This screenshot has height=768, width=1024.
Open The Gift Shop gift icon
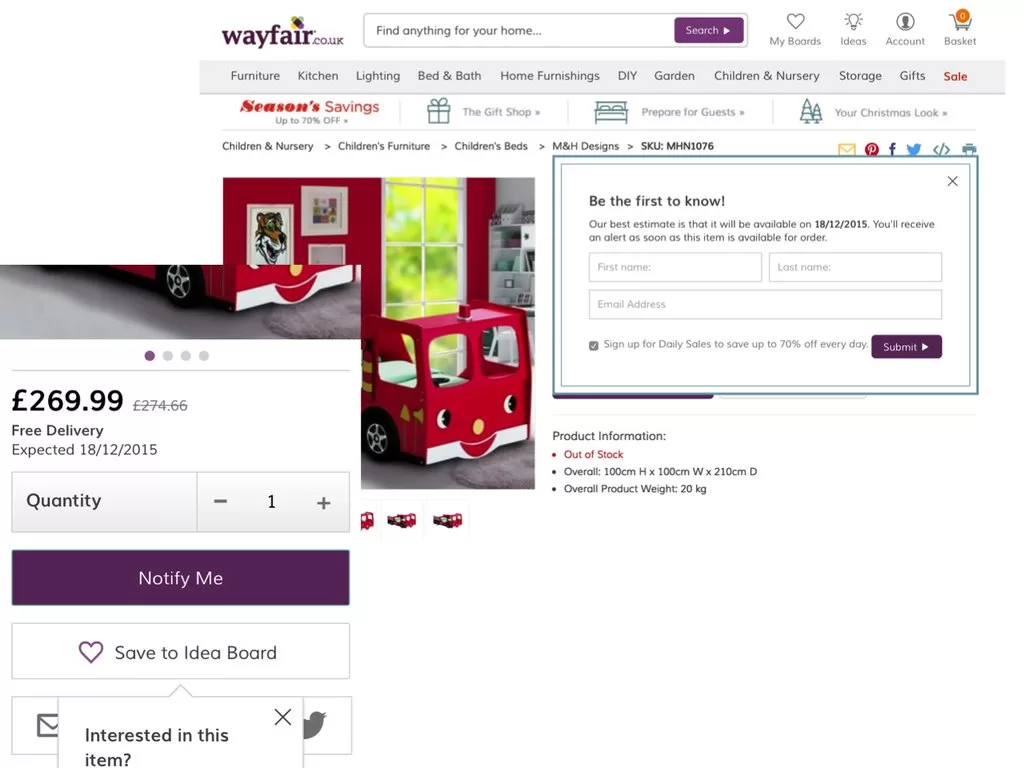click(439, 111)
